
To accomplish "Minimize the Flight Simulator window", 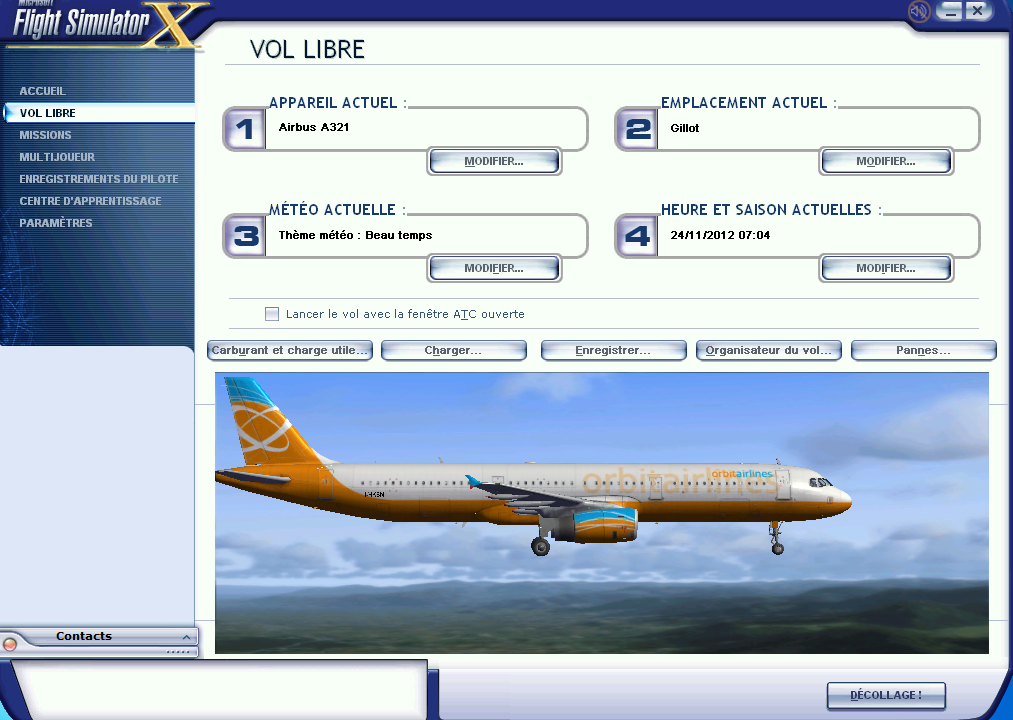I will (x=950, y=11).
